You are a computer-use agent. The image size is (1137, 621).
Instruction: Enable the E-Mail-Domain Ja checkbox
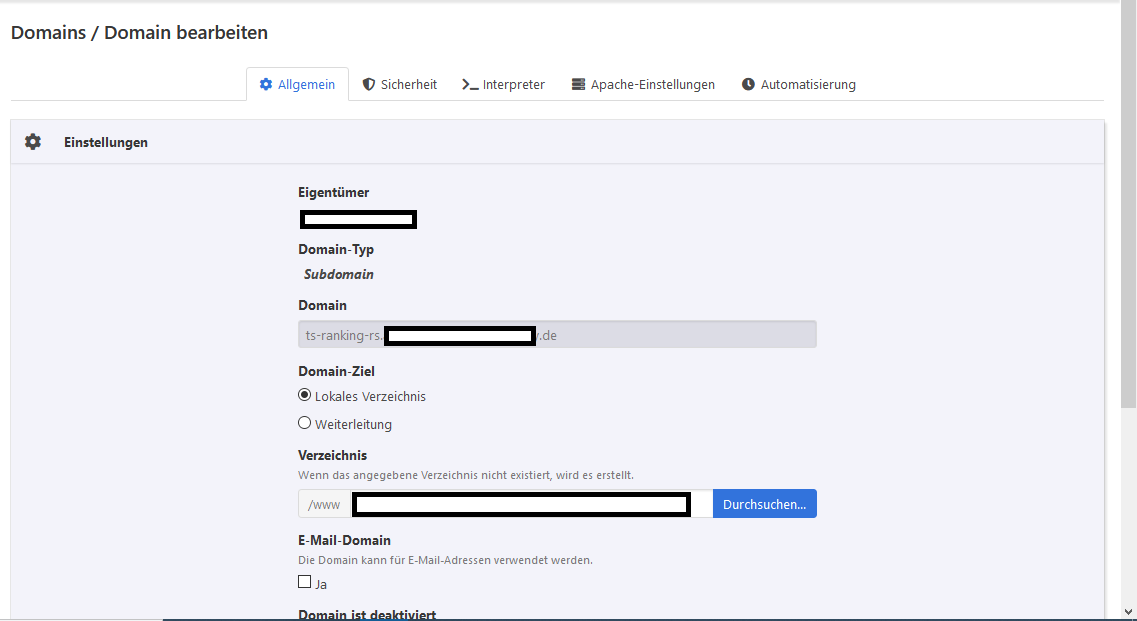[305, 582]
